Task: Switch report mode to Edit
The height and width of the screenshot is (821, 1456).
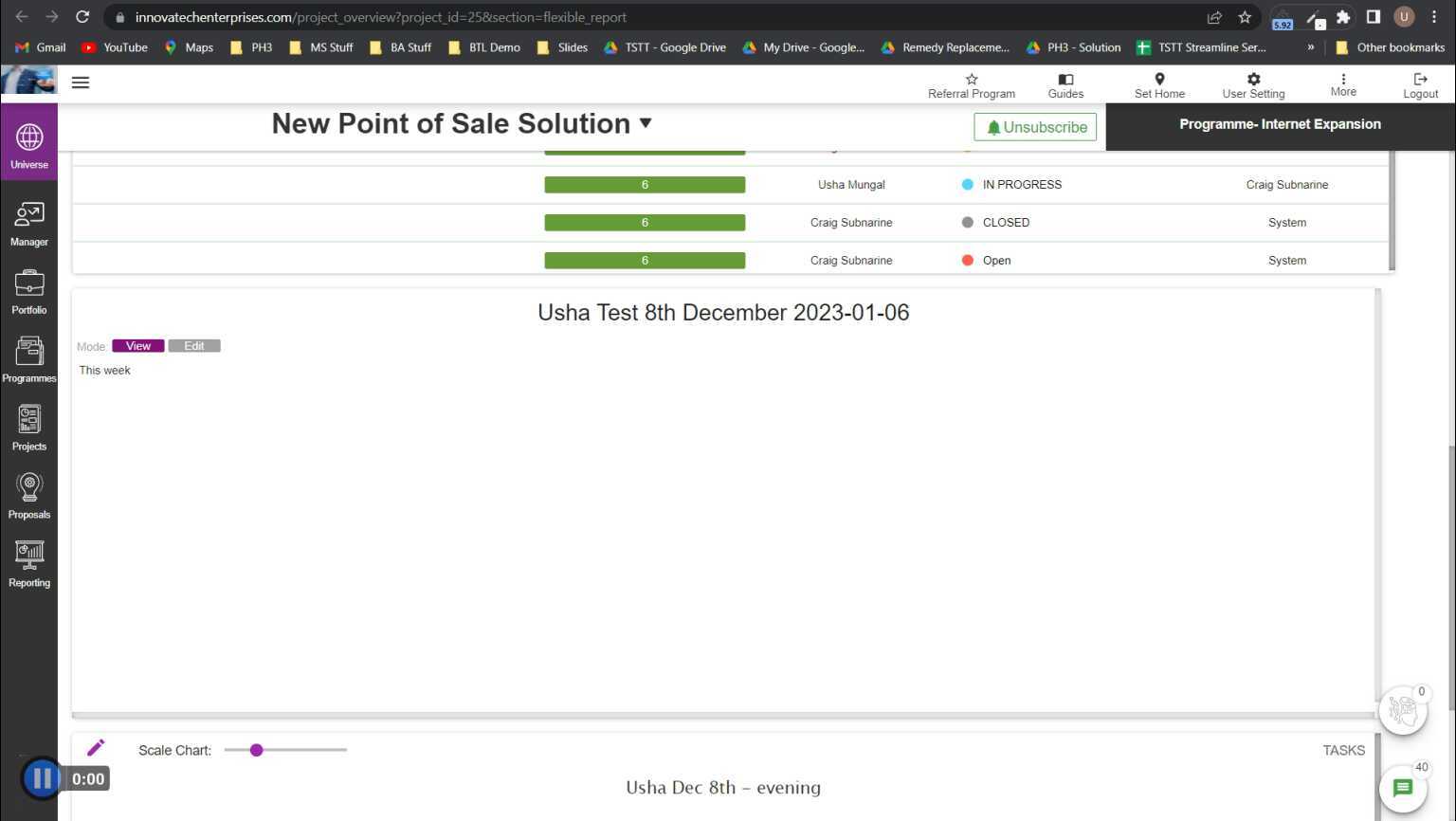Action: pos(194,346)
